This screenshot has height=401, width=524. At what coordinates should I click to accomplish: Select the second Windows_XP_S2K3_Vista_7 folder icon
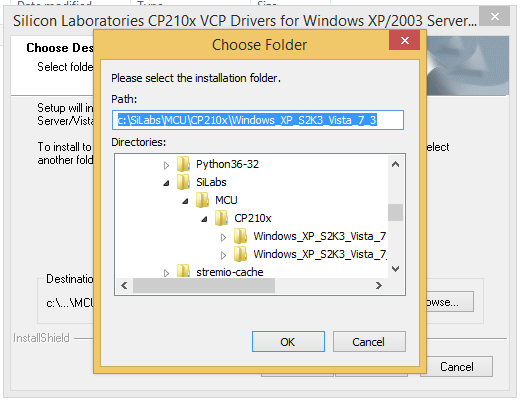coord(240,254)
